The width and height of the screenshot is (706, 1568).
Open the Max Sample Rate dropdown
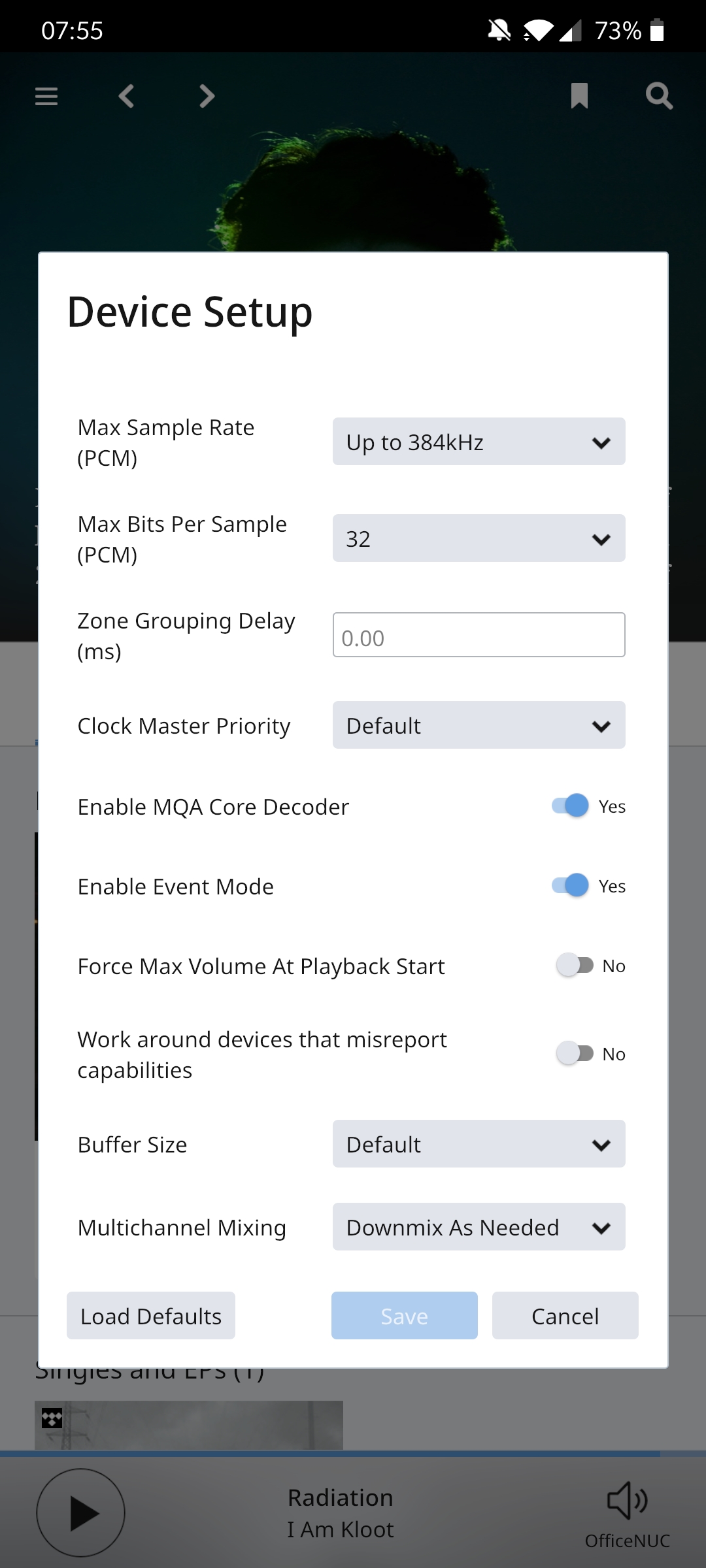tap(479, 442)
